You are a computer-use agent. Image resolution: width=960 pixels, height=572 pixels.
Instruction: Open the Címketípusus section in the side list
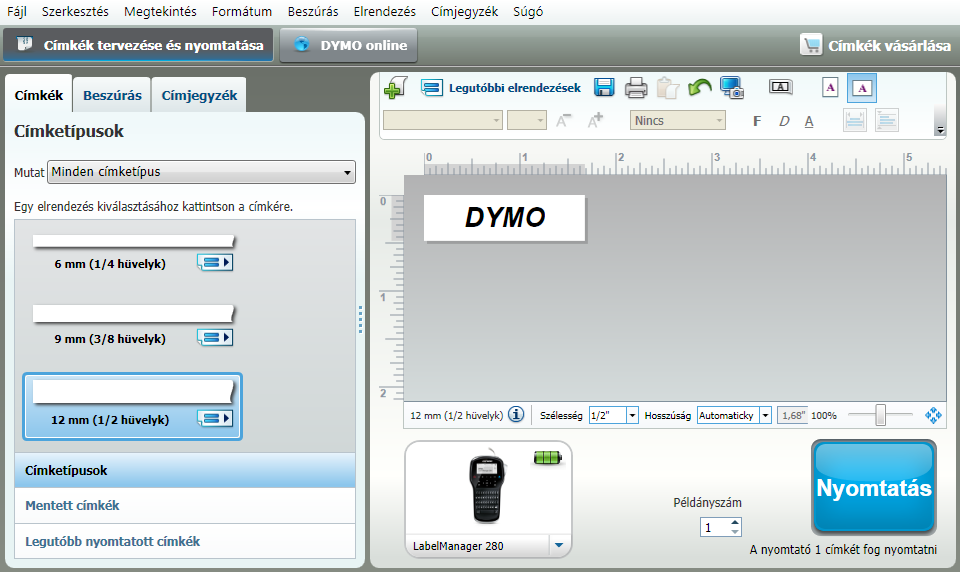pos(185,470)
